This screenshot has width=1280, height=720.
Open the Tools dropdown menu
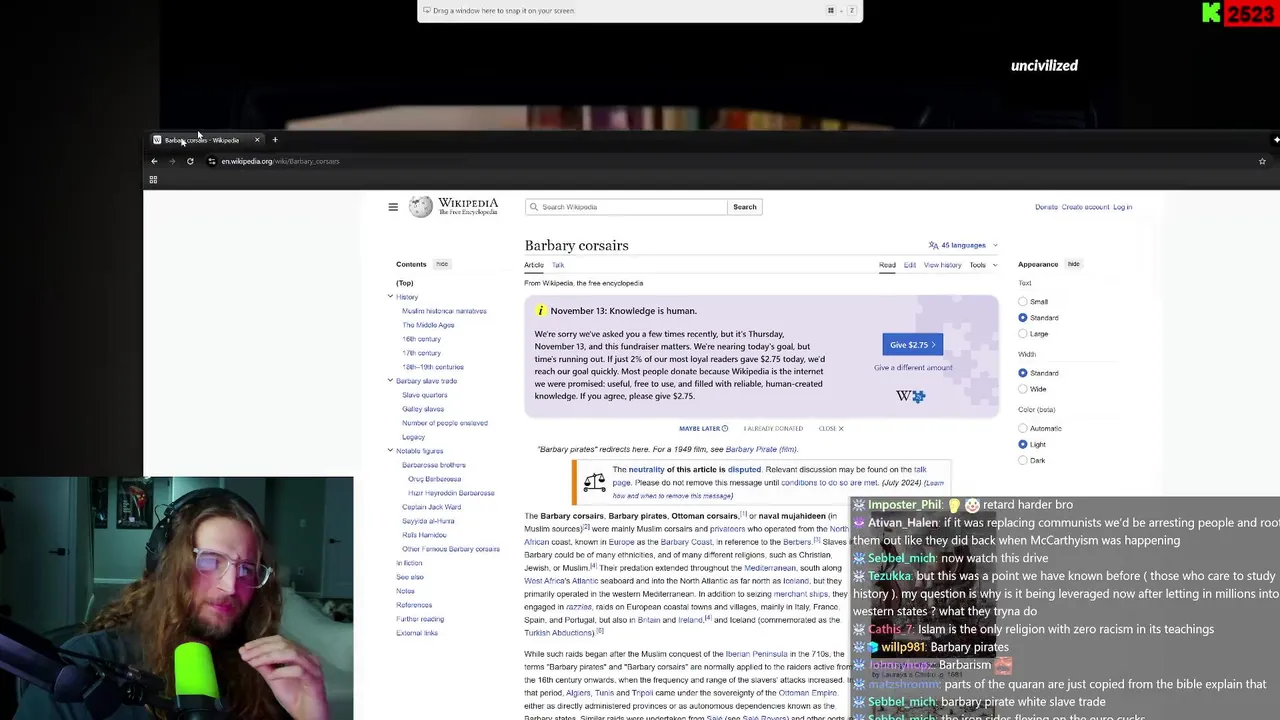click(983, 265)
